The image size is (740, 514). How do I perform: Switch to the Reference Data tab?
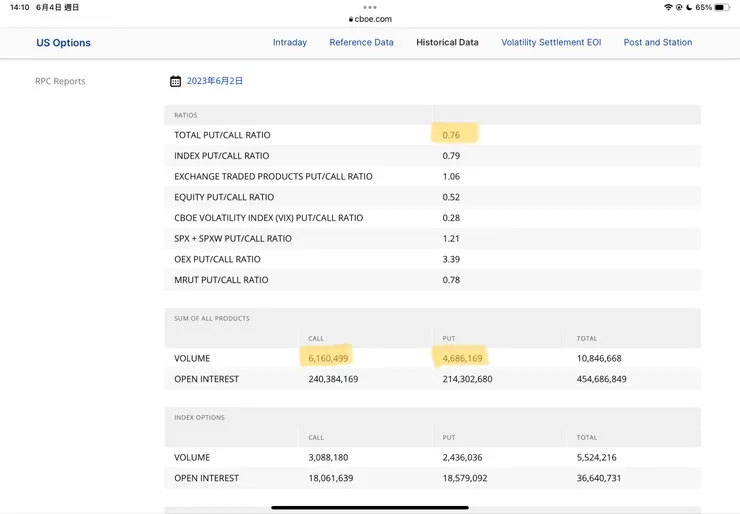pos(361,43)
